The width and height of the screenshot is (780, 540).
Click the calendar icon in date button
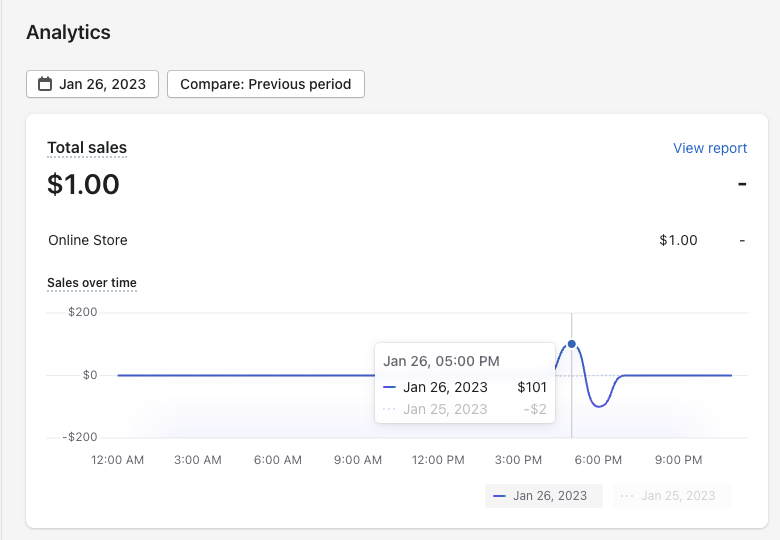[x=45, y=84]
